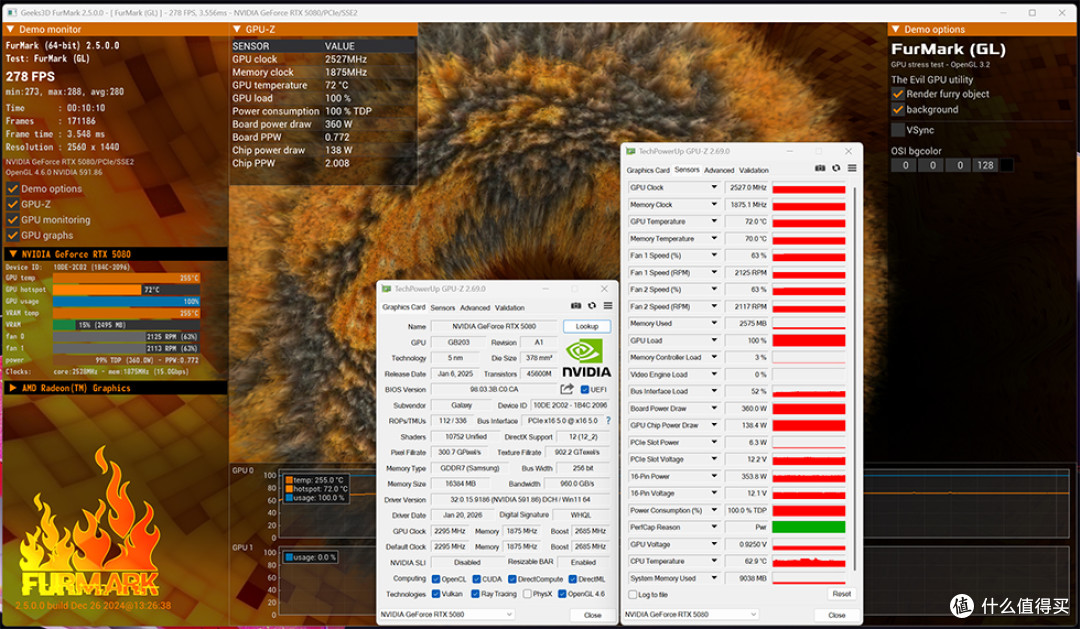Expand AMD Radeon(TM) Graphics section
The height and width of the screenshot is (629, 1080).
[x=12, y=389]
